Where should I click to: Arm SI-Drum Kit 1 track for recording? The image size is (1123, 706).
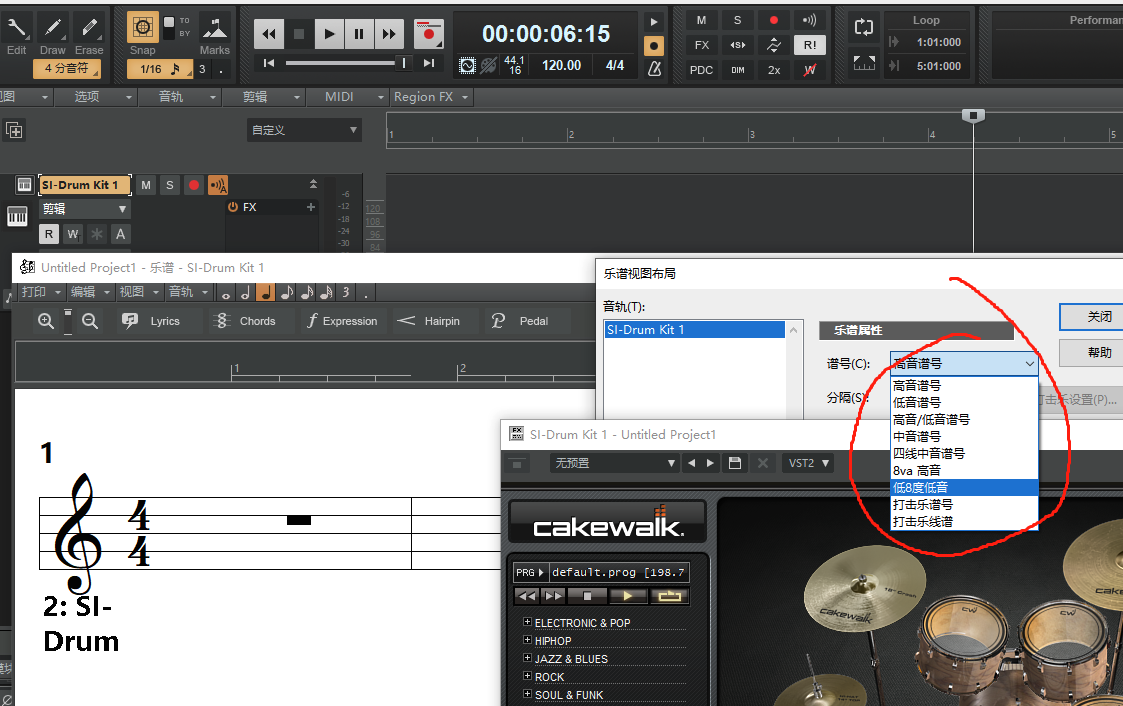[x=193, y=185]
